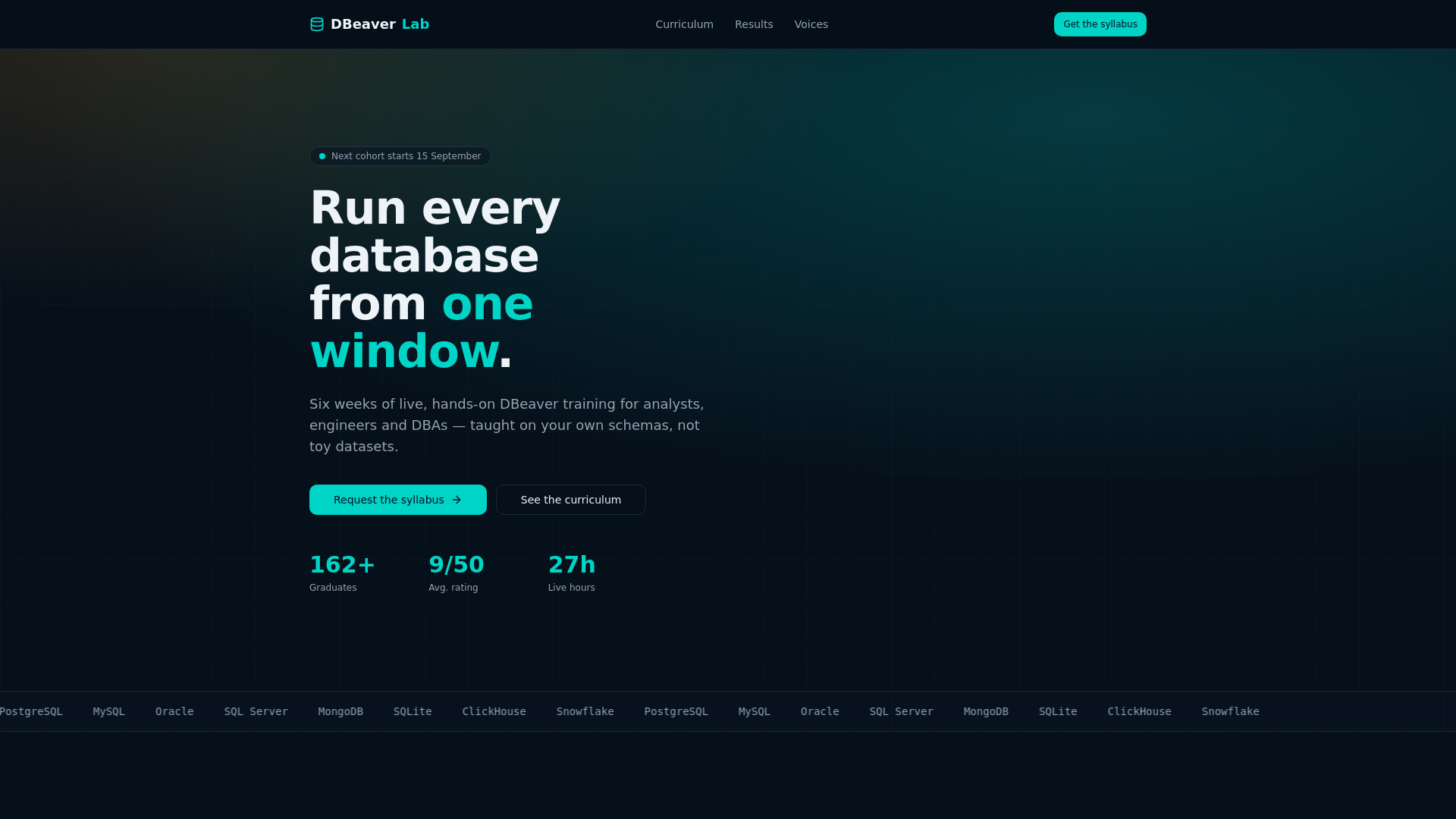
Task: Click the second Snowflake ticker label
Action: pyautogui.click(x=1231, y=711)
